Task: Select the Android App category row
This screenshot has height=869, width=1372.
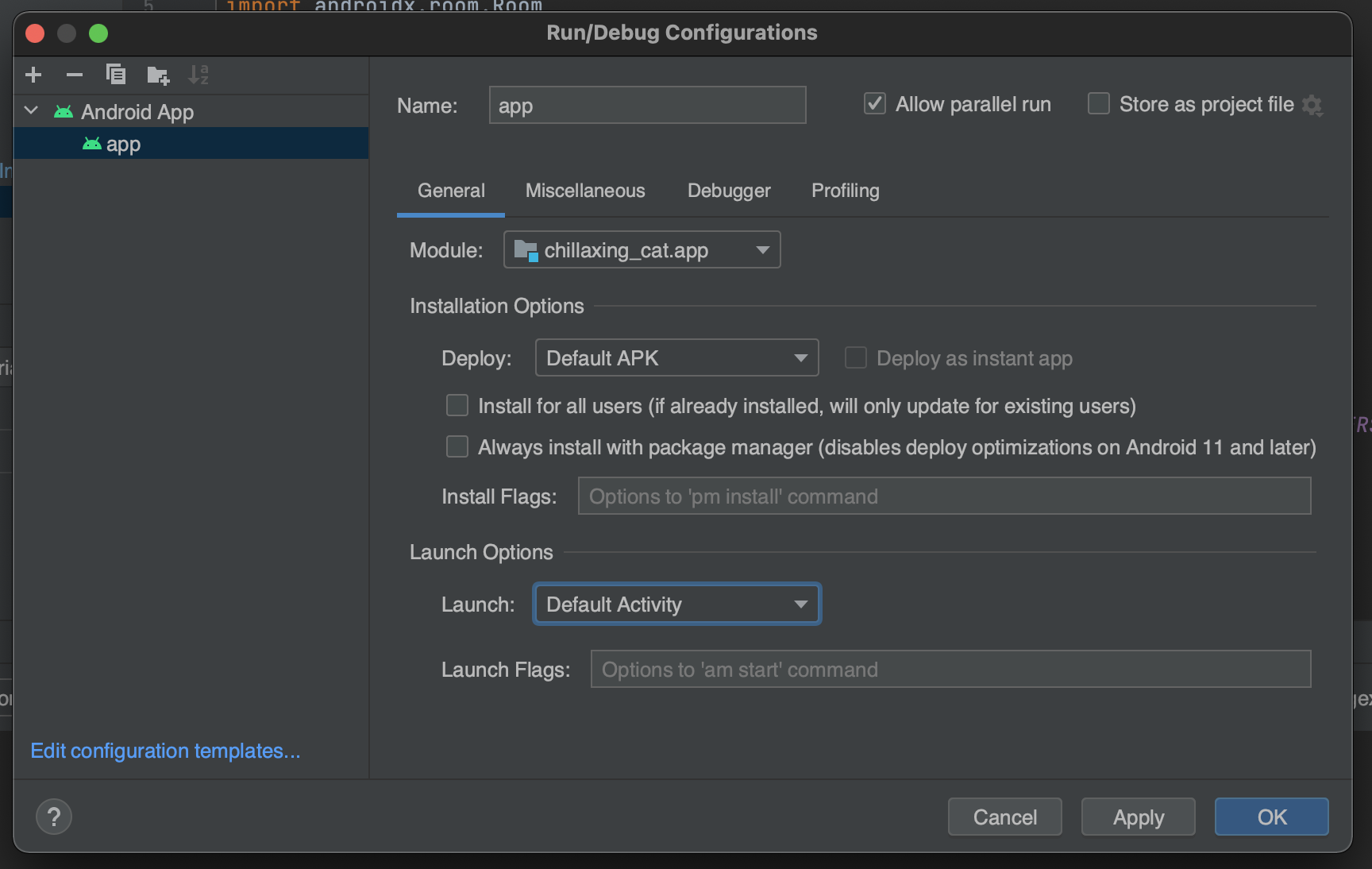Action: pyautogui.click(x=191, y=111)
